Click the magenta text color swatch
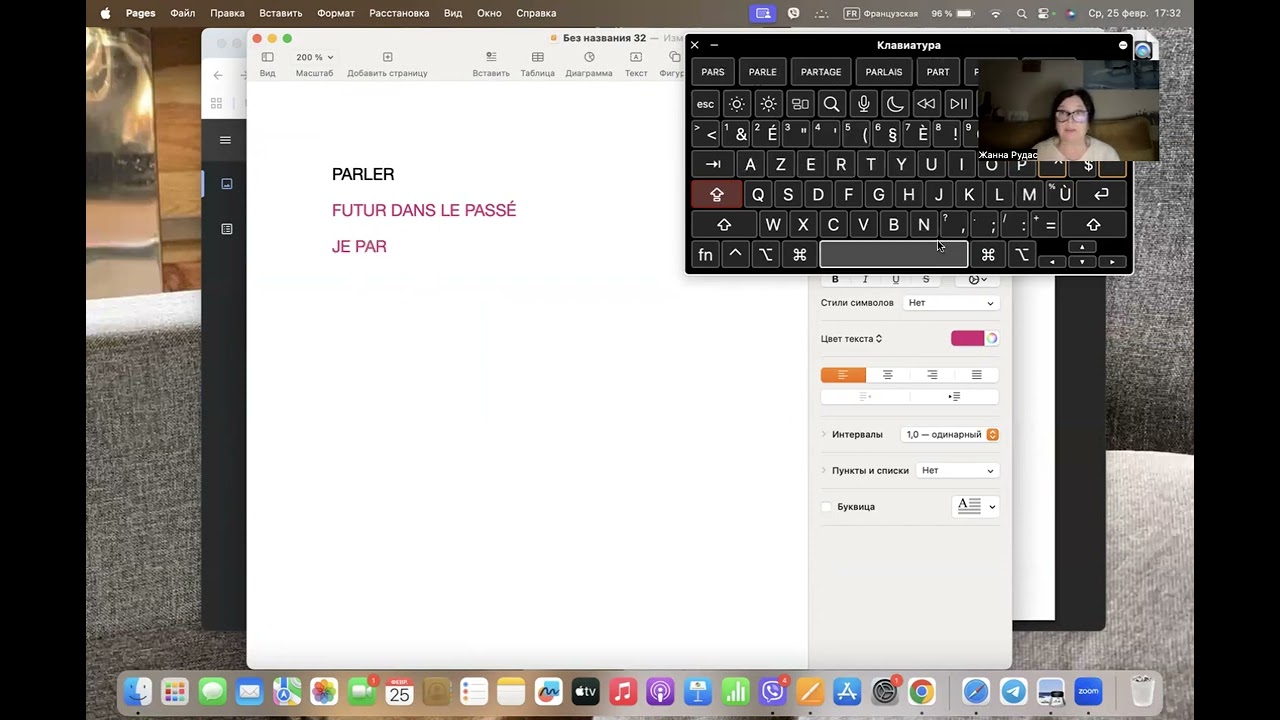This screenshot has width=1280, height=720. [x=967, y=338]
